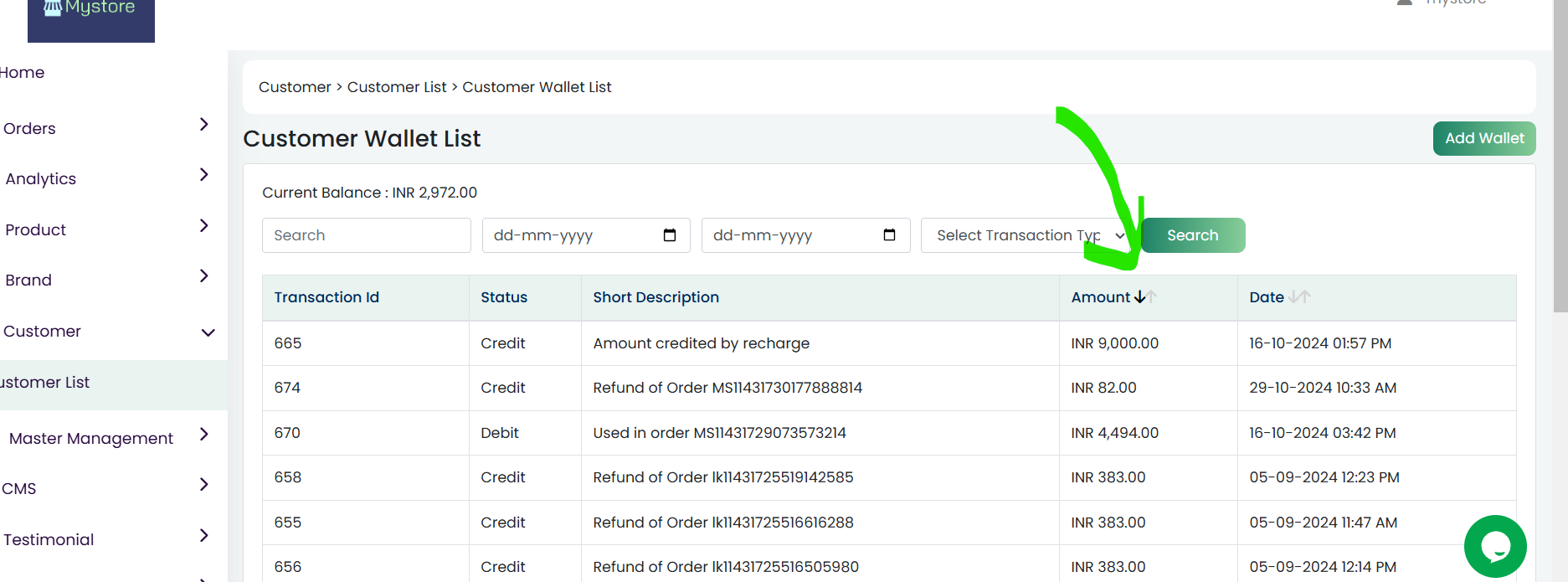This screenshot has height=582, width=1568.
Task: Expand the Product sidebar menu
Action: click(x=204, y=226)
